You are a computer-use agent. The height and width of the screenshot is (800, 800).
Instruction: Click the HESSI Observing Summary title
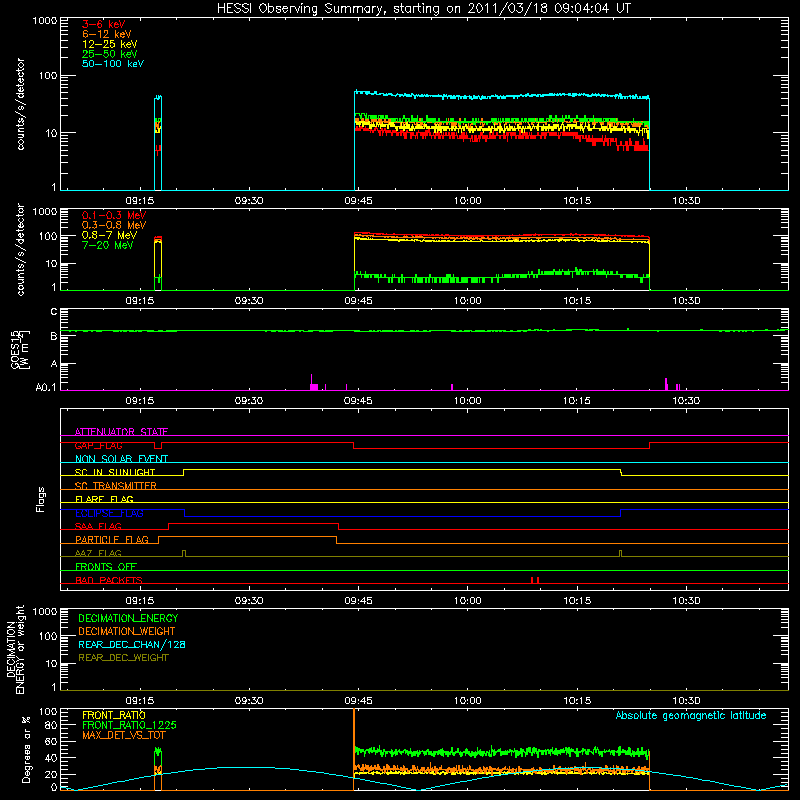tap(423, 9)
